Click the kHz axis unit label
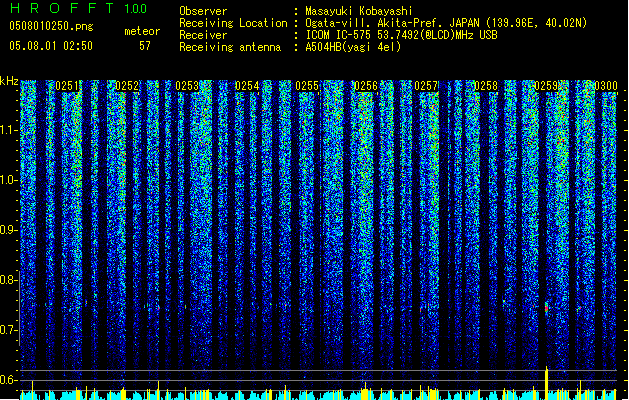The height and width of the screenshot is (400, 629). pyautogui.click(x=9, y=81)
